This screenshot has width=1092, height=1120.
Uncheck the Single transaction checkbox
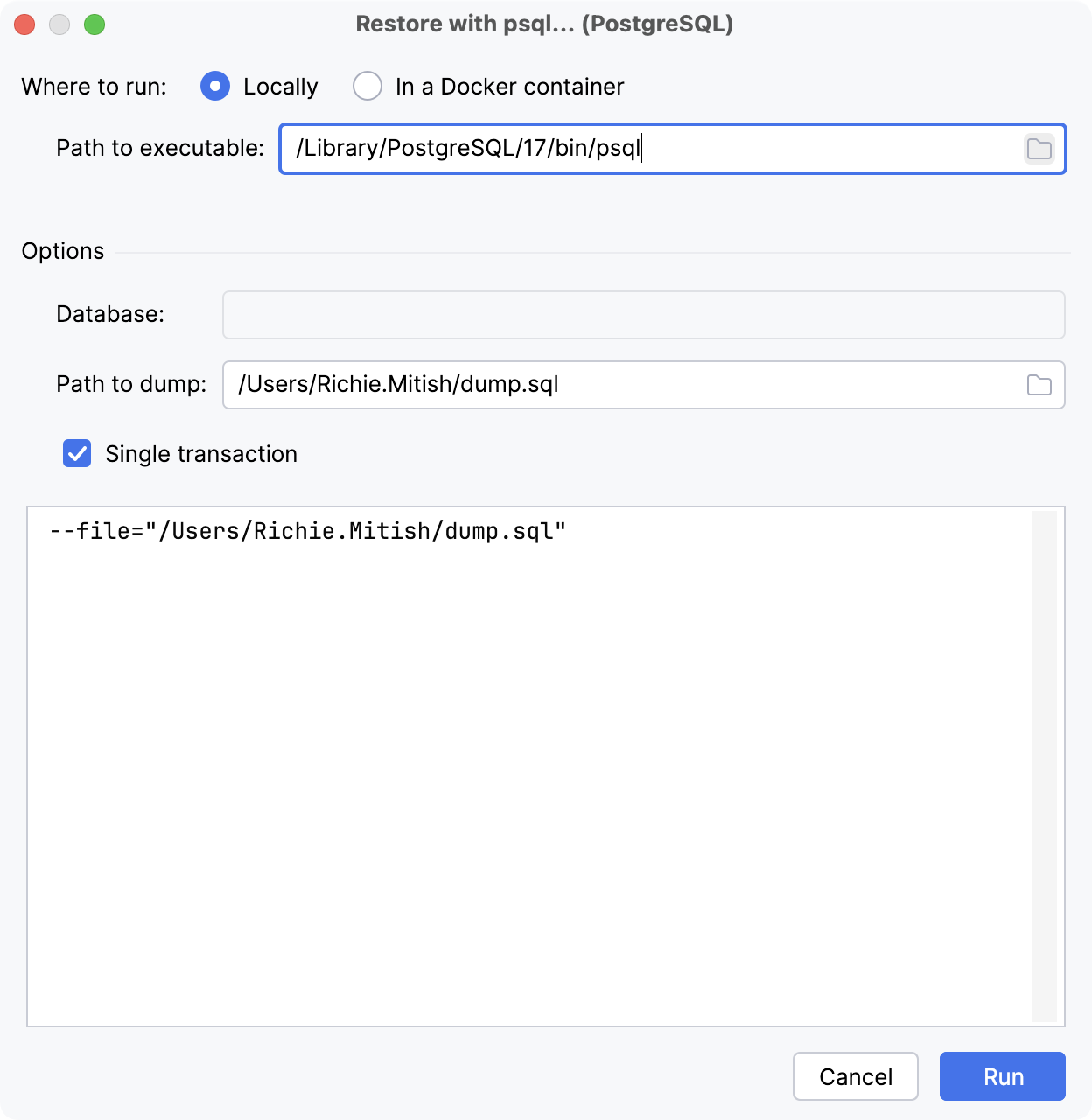(x=77, y=453)
